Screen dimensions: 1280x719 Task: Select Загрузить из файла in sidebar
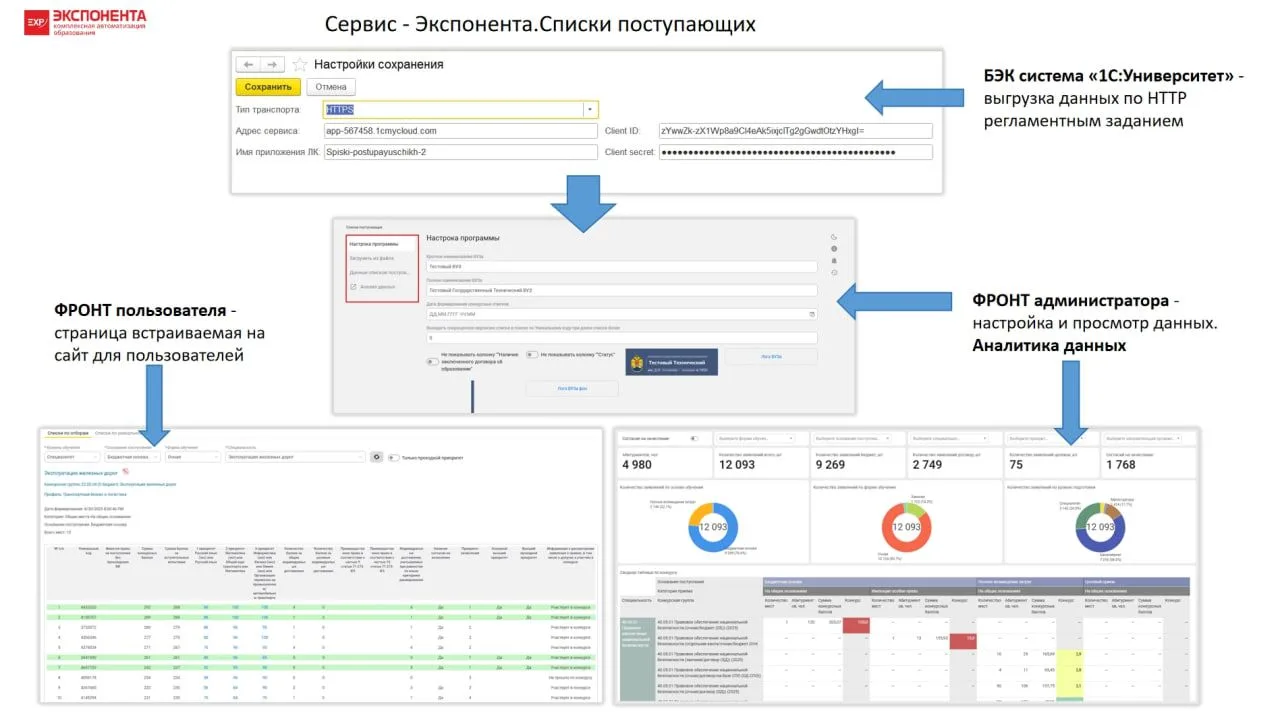372,258
